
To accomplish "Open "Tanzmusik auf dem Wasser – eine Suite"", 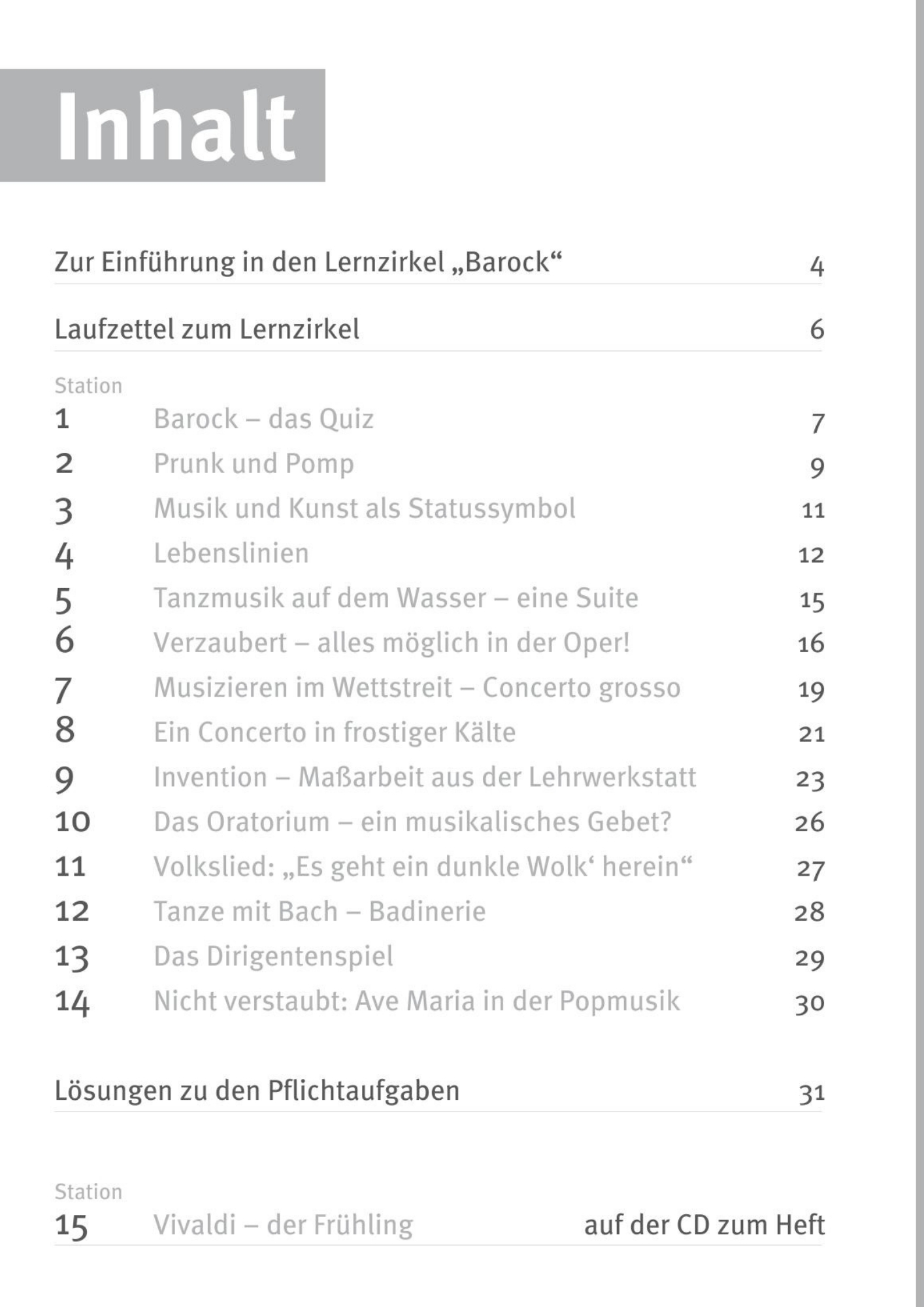I will 395,598.
